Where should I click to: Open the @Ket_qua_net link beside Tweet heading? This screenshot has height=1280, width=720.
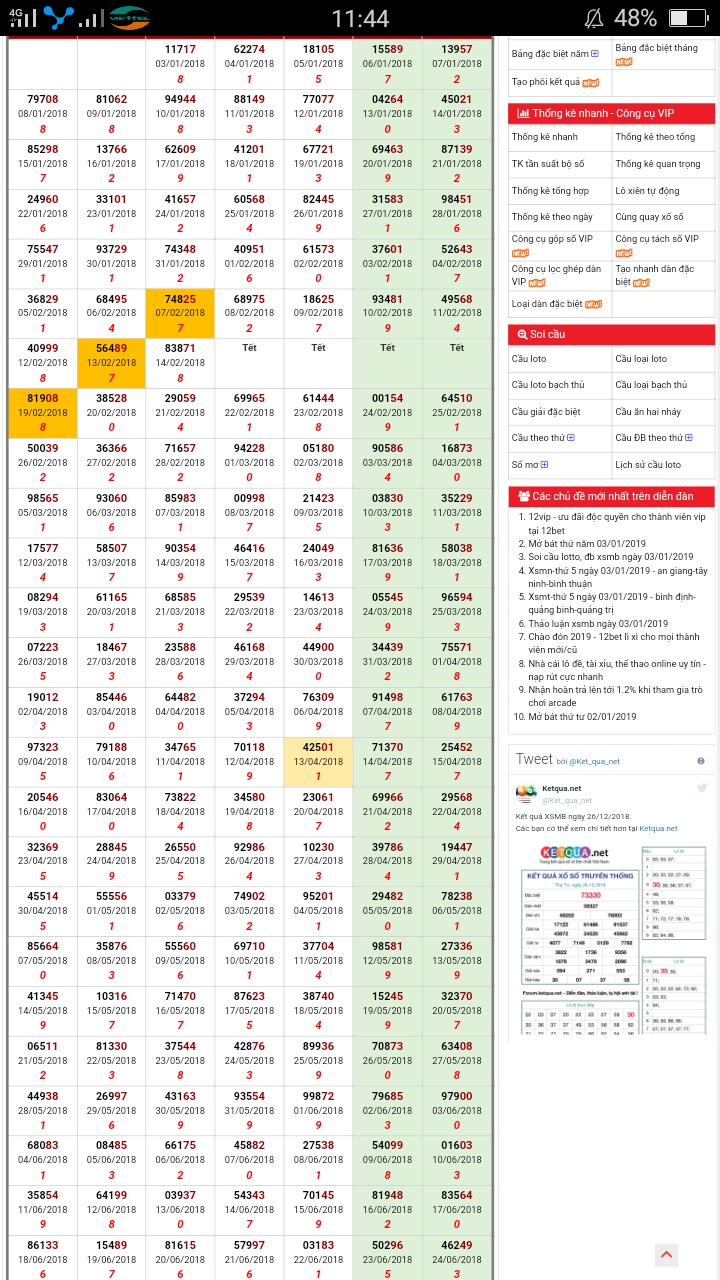596,762
